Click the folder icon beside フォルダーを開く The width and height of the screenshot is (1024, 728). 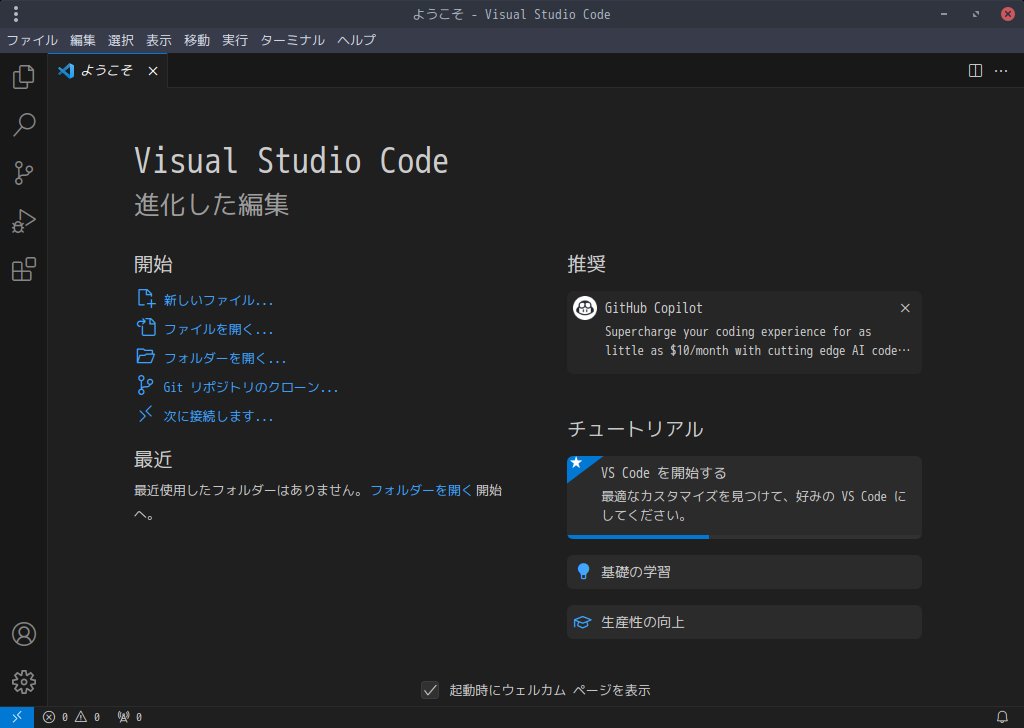tap(146, 356)
